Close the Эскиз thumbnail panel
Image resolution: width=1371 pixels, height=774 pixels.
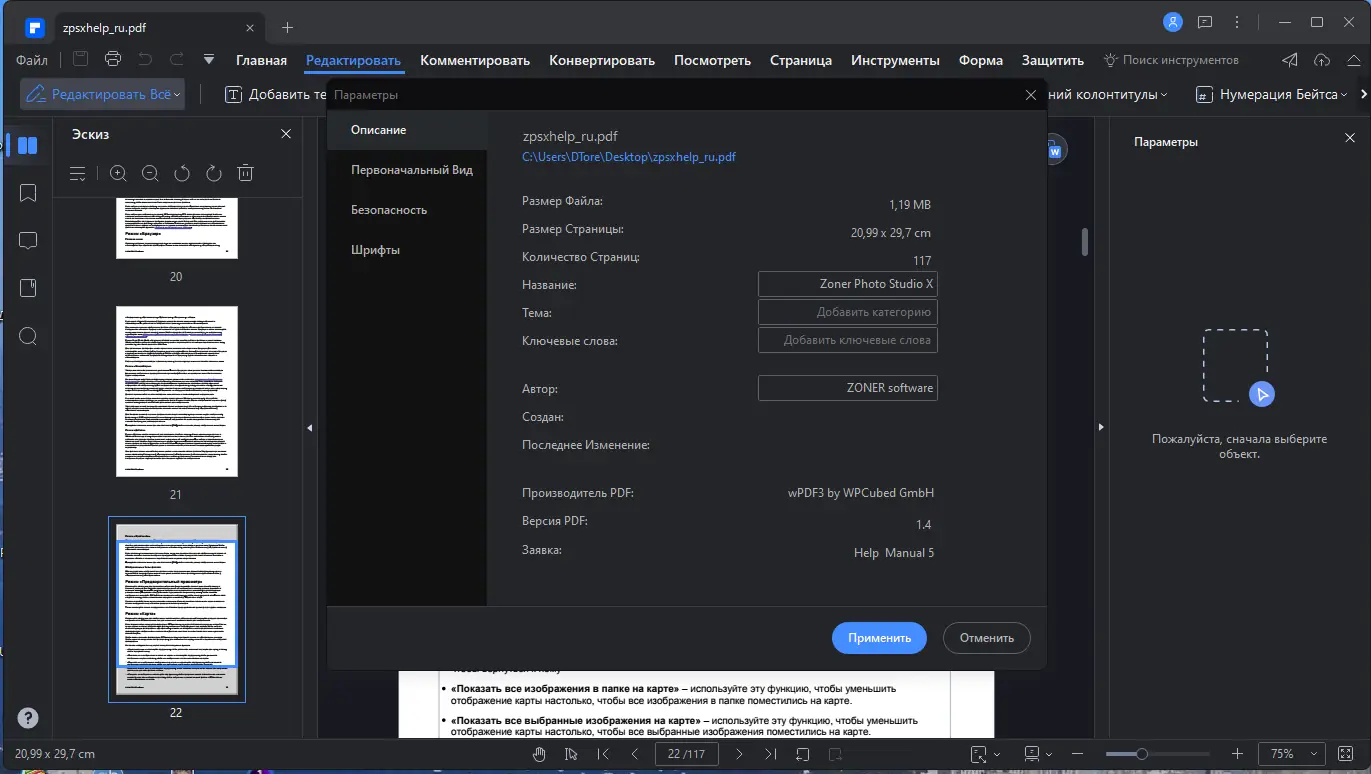pyautogui.click(x=286, y=134)
